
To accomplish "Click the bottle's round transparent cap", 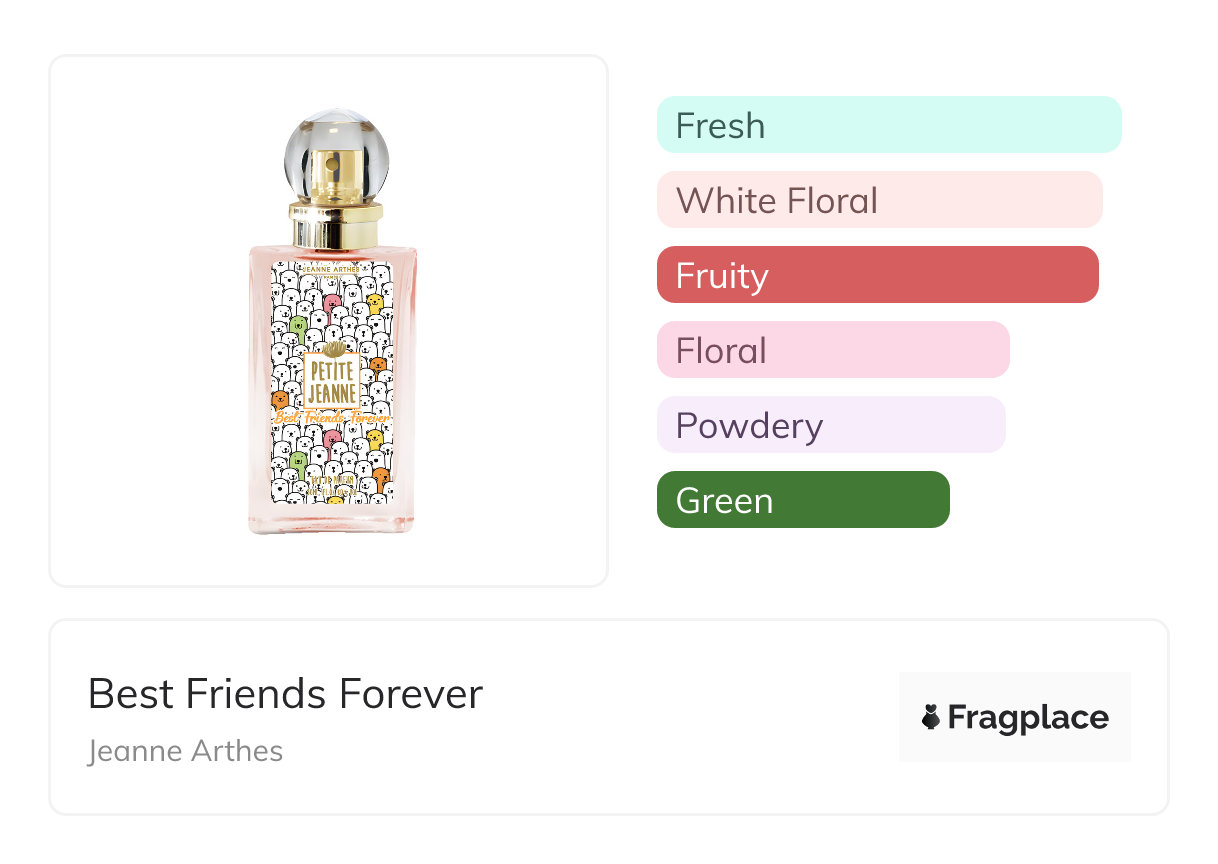I will pyautogui.click(x=335, y=150).
